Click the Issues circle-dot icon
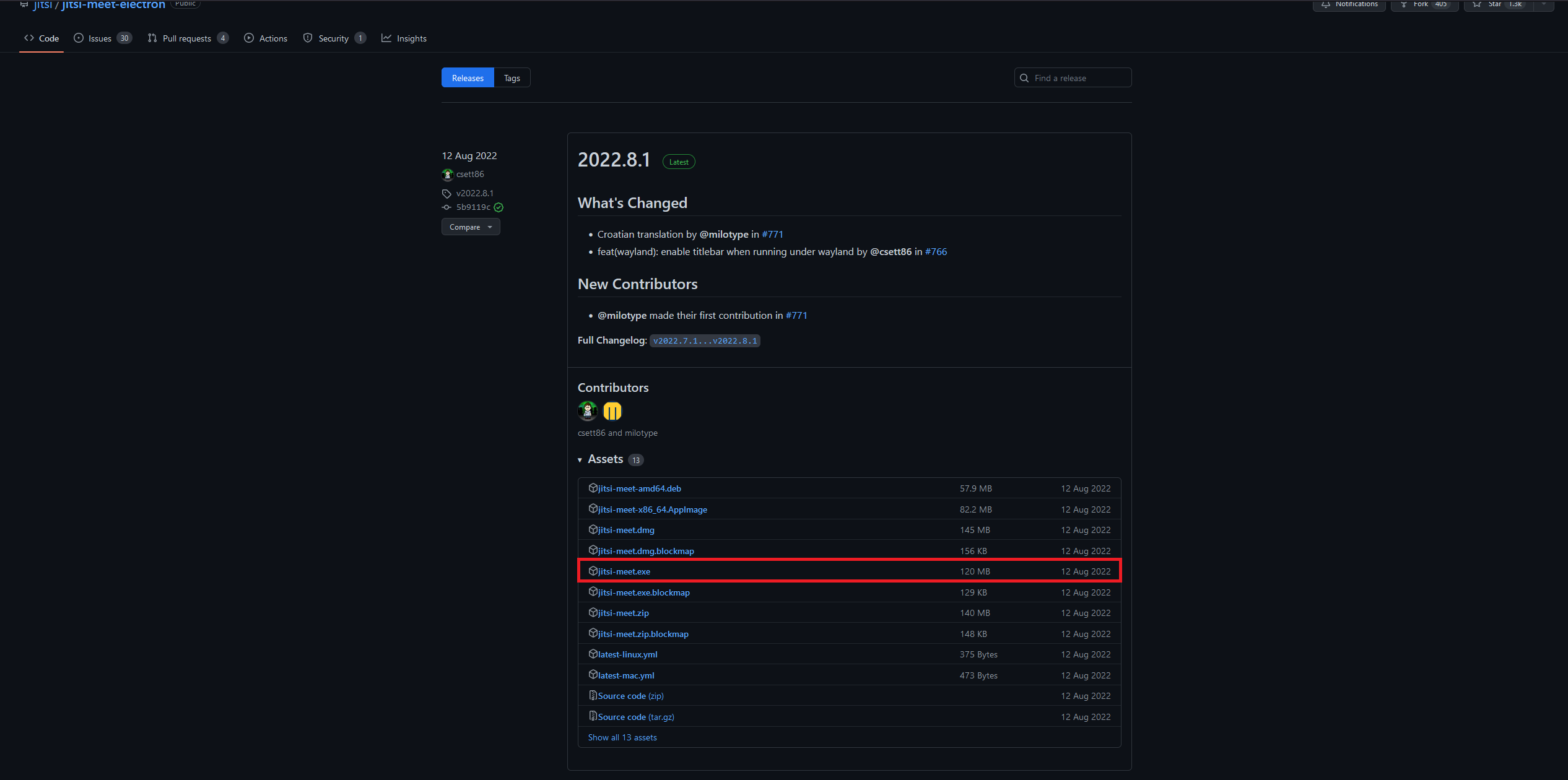The height and width of the screenshot is (780, 1568). (79, 38)
